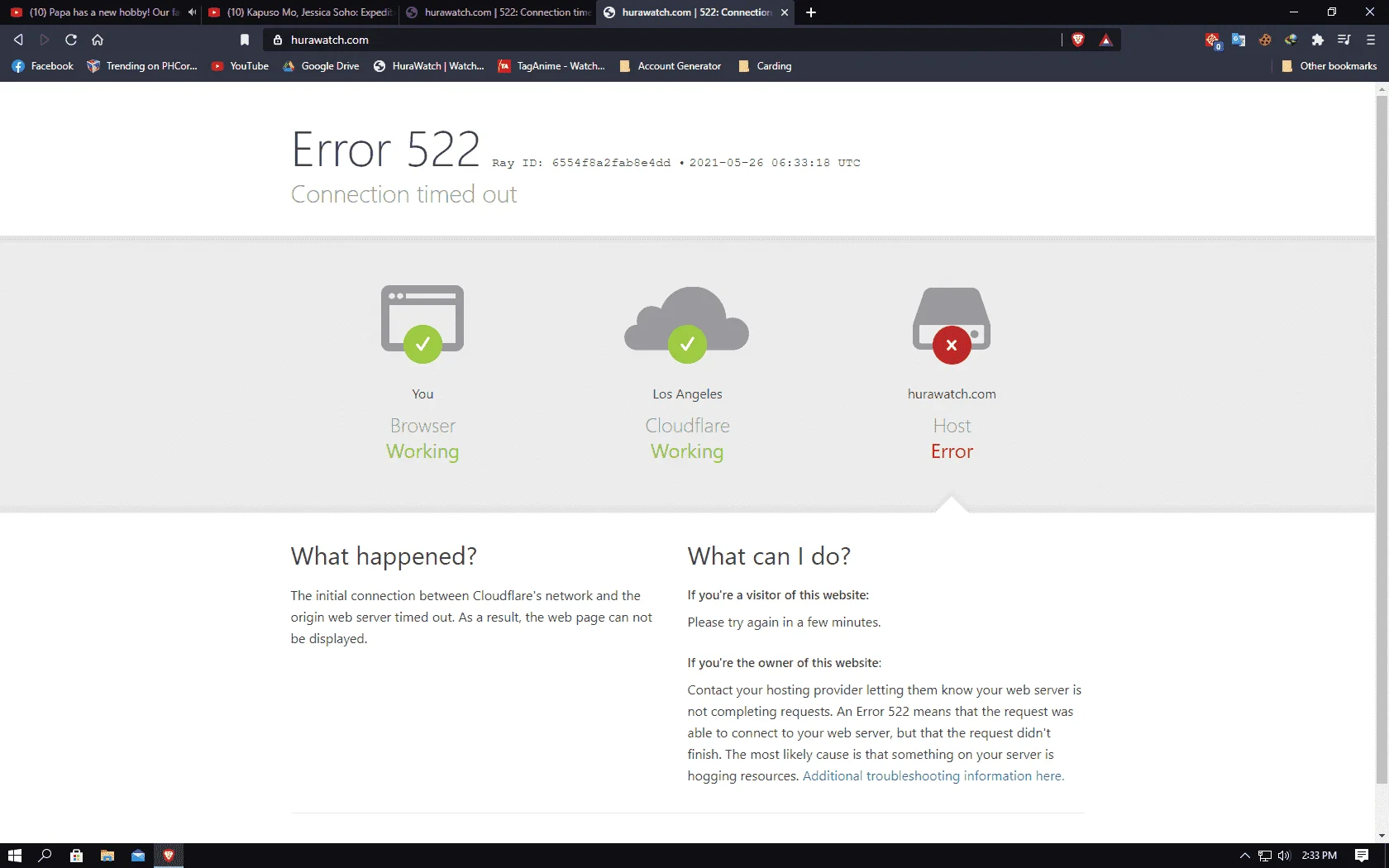Open Brave Rewards triangle icon
This screenshot has height=868, width=1389.
point(1106,40)
